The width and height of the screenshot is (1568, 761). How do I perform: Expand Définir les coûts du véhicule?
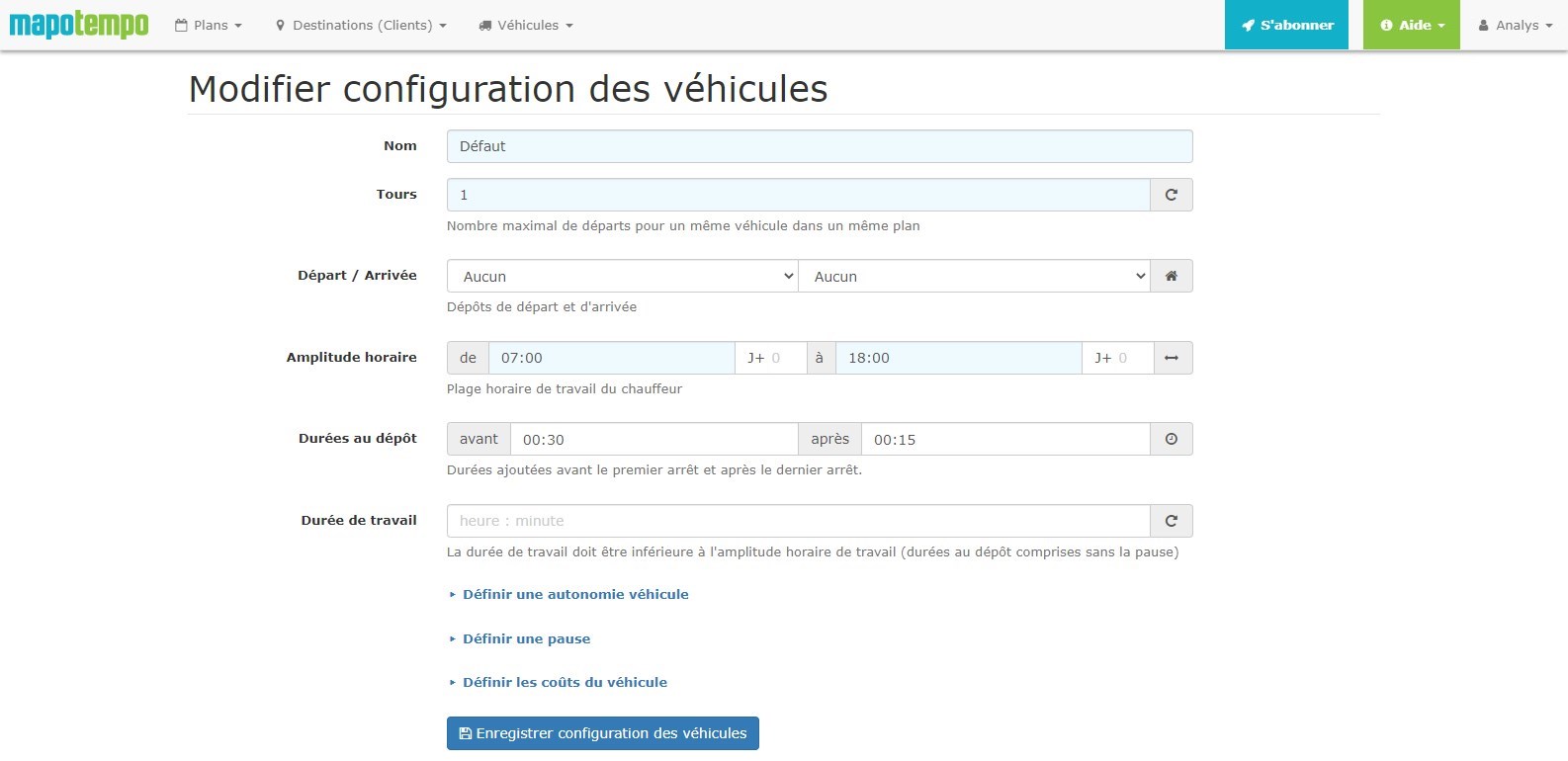point(565,682)
